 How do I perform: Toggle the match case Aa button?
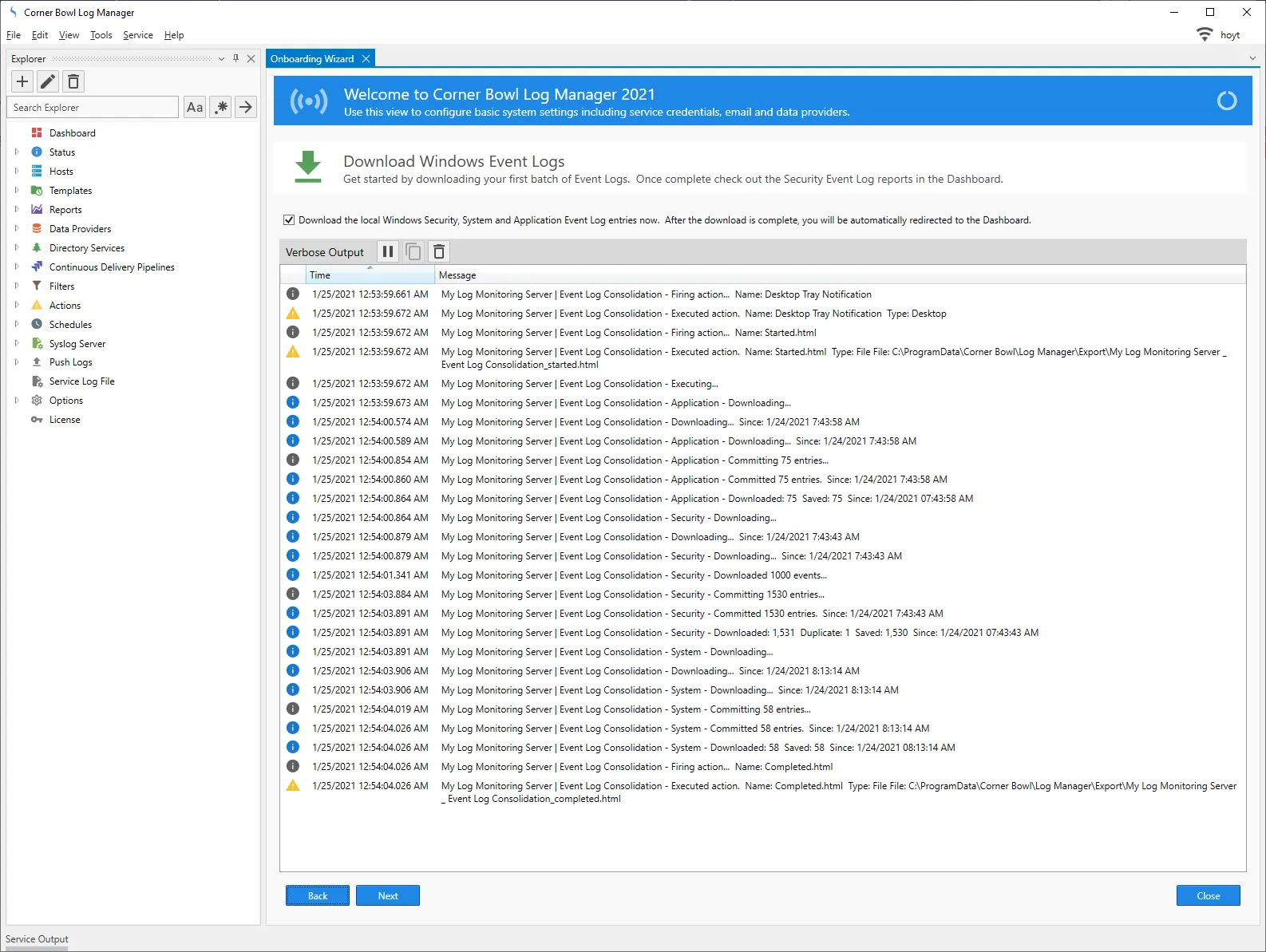tap(195, 107)
